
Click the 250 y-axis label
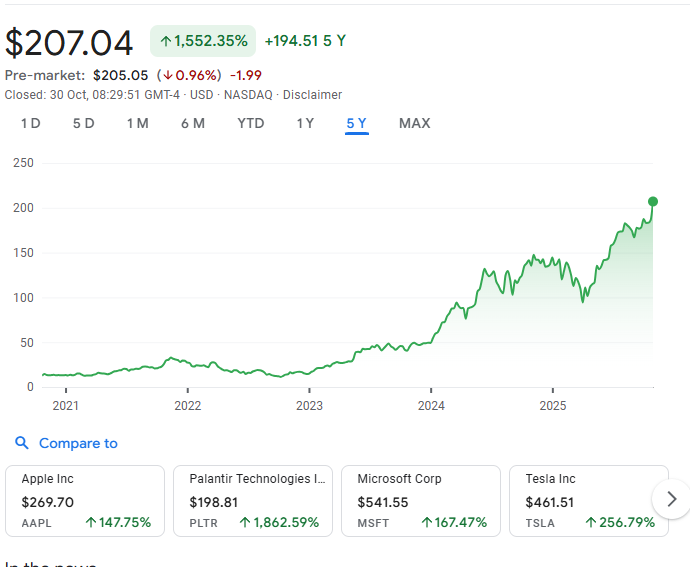23,163
